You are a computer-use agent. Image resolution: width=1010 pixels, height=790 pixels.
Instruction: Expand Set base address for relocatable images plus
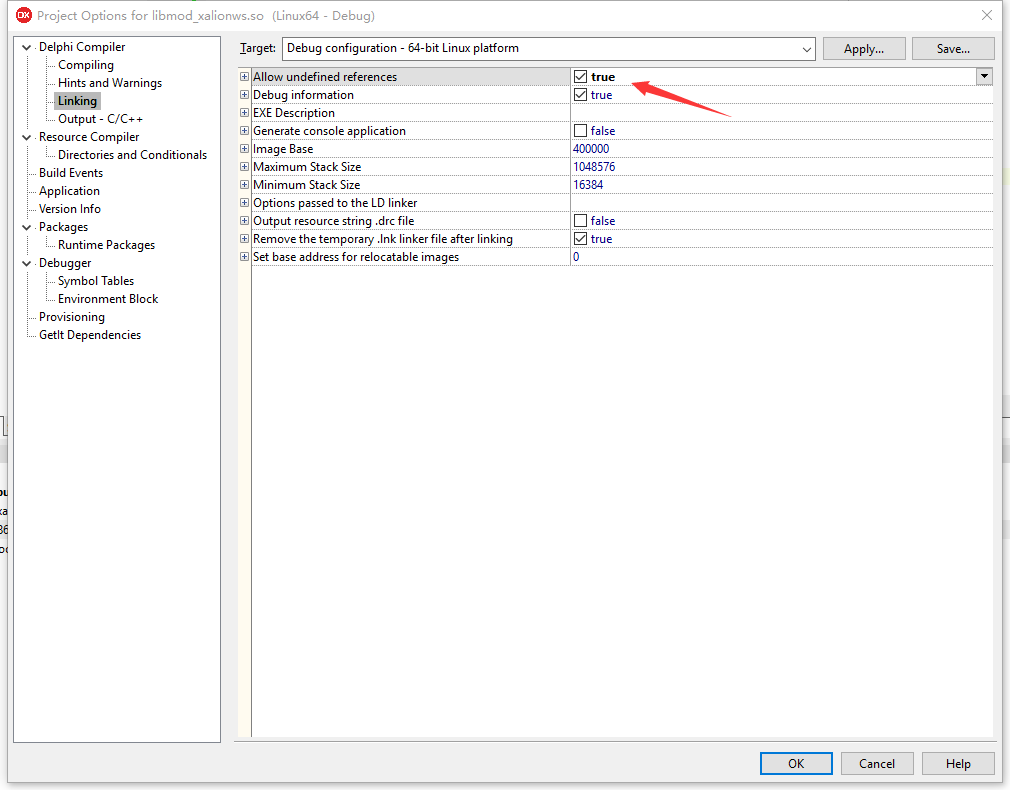[x=244, y=257]
